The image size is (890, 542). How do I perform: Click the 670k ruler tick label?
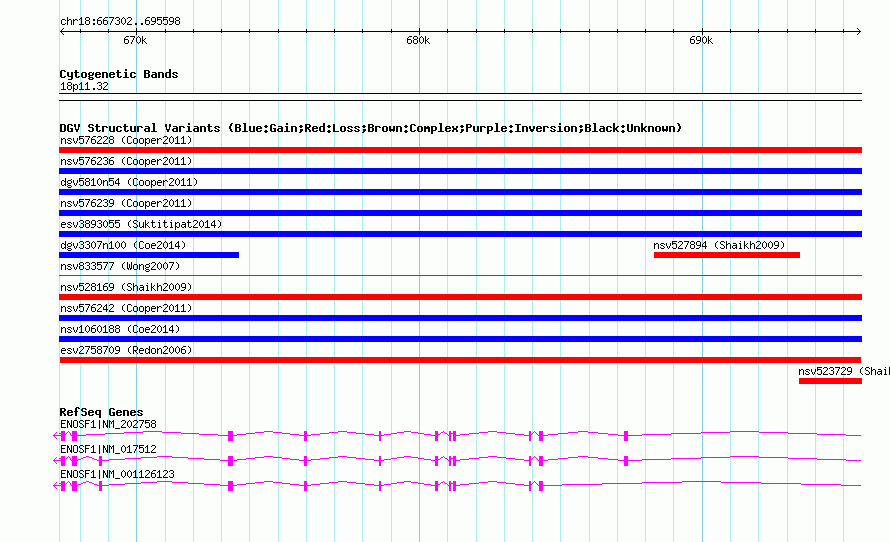135,40
